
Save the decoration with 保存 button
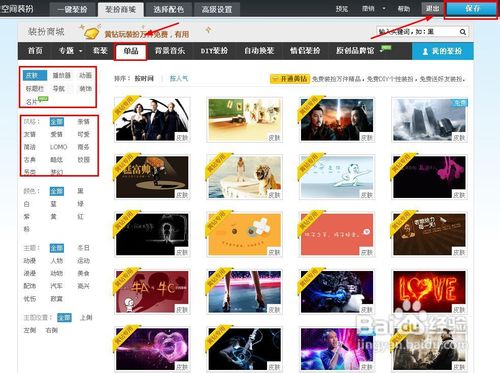tap(472, 8)
